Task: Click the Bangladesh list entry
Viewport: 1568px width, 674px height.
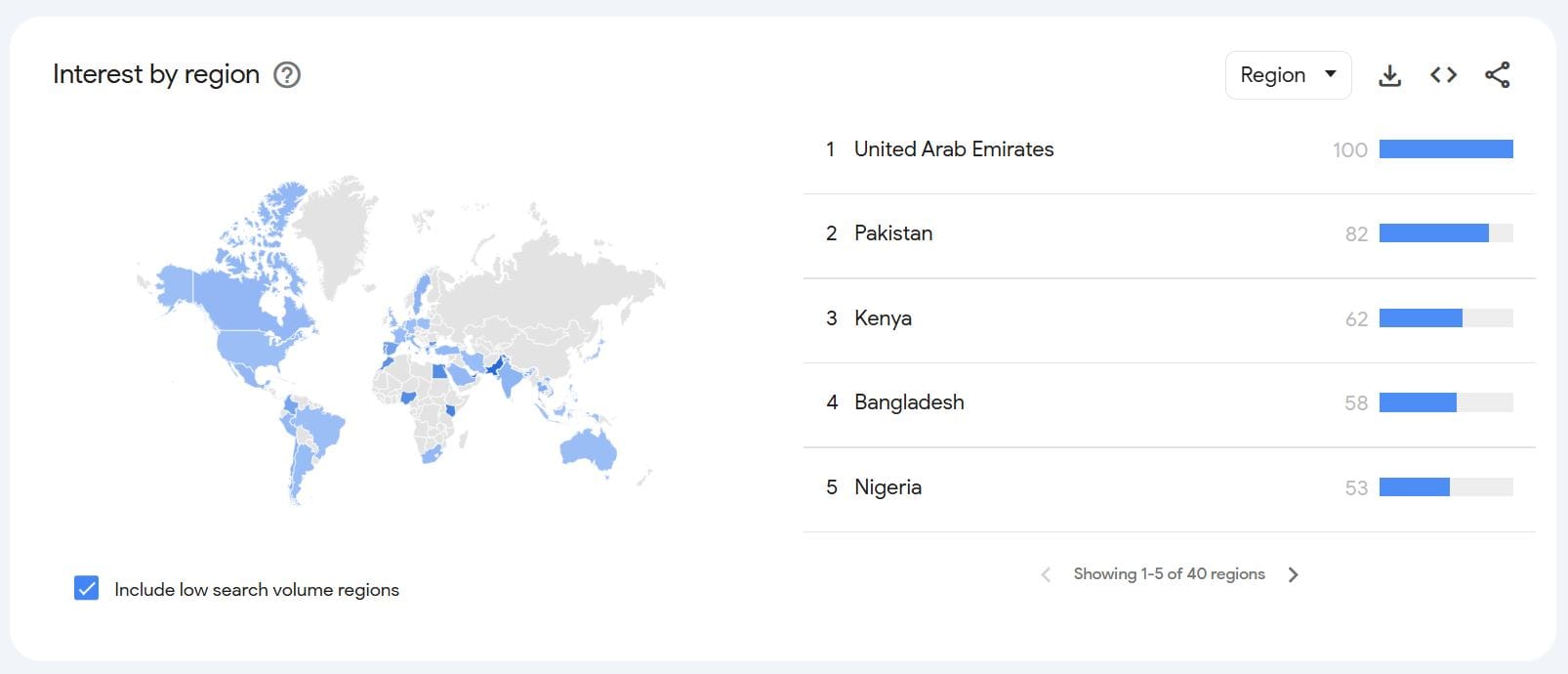Action: click(909, 401)
